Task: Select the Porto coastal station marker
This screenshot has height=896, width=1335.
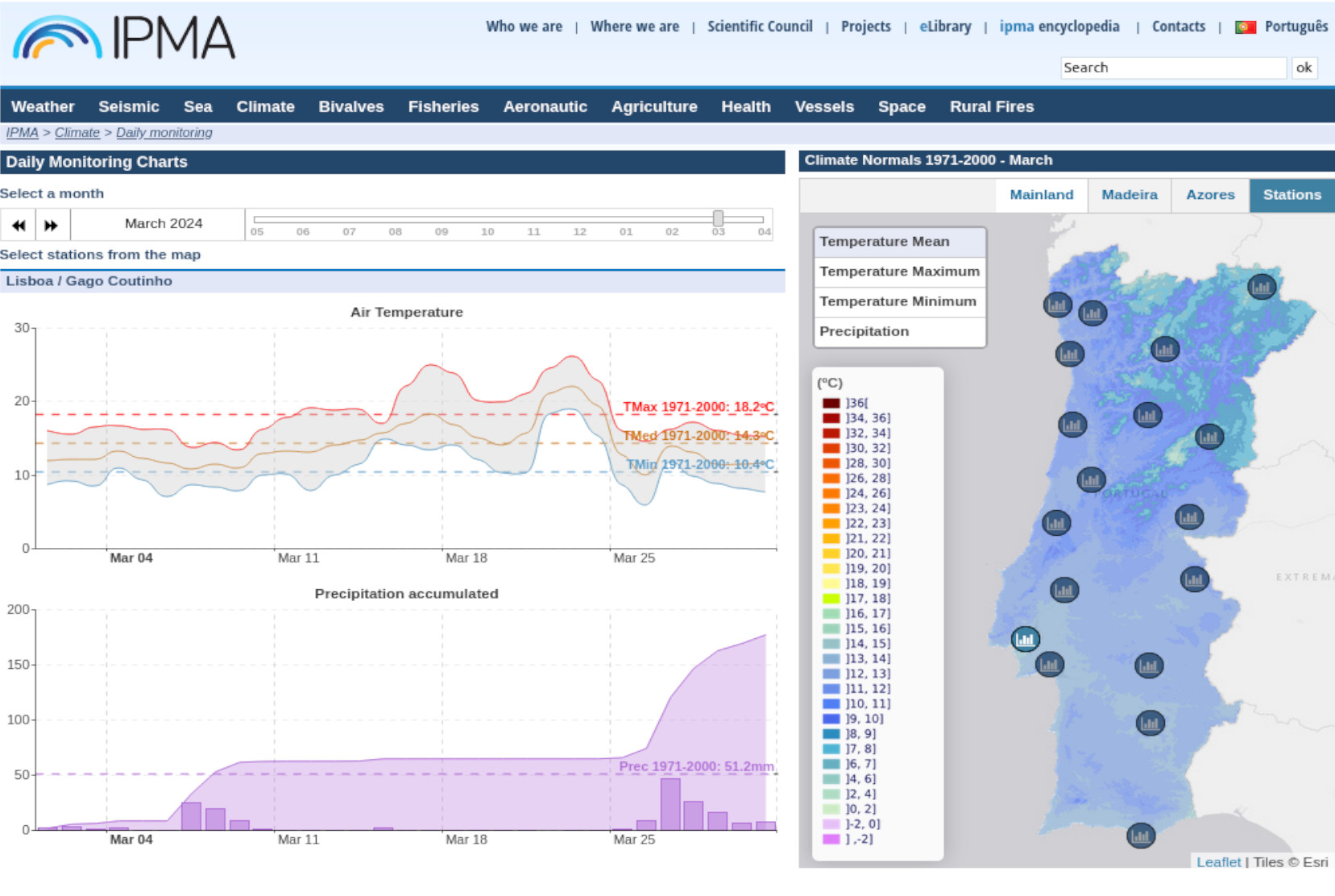Action: (1069, 353)
